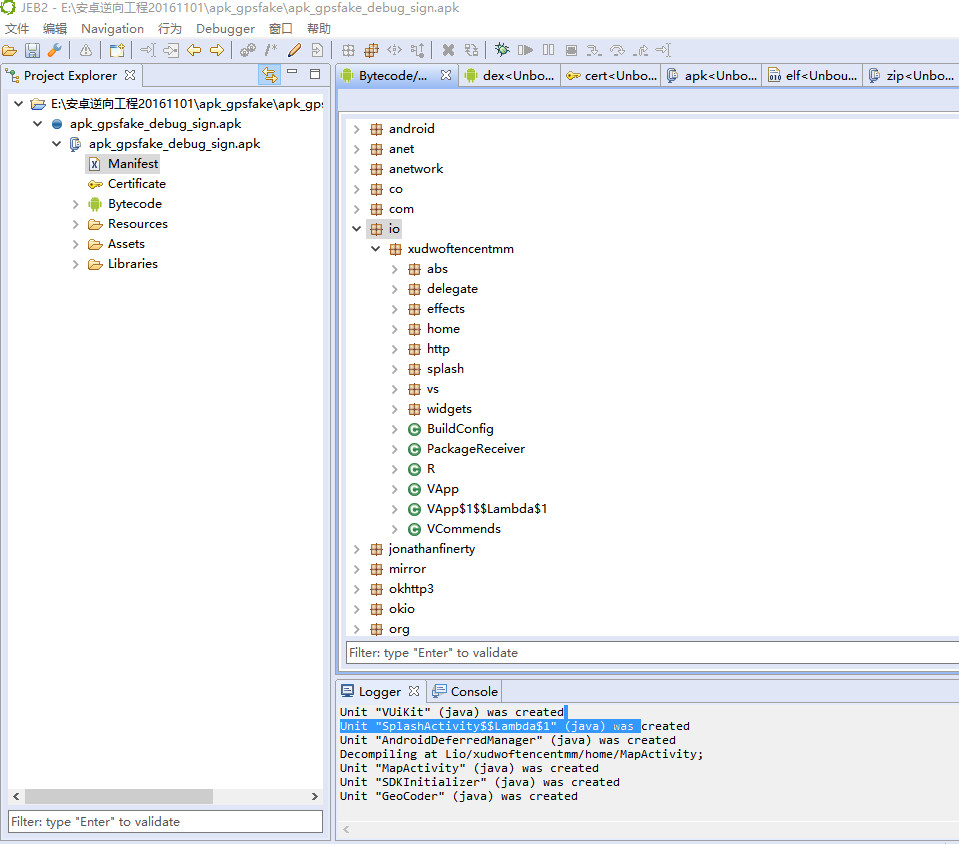Select the cert tab in the editor
This screenshot has height=844, width=959.
[610, 75]
